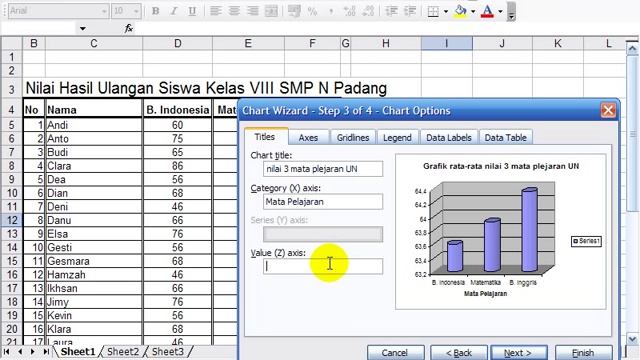Switch to the Data Labels tab
Image resolution: width=640 pixels, height=360 pixels.
tap(449, 138)
